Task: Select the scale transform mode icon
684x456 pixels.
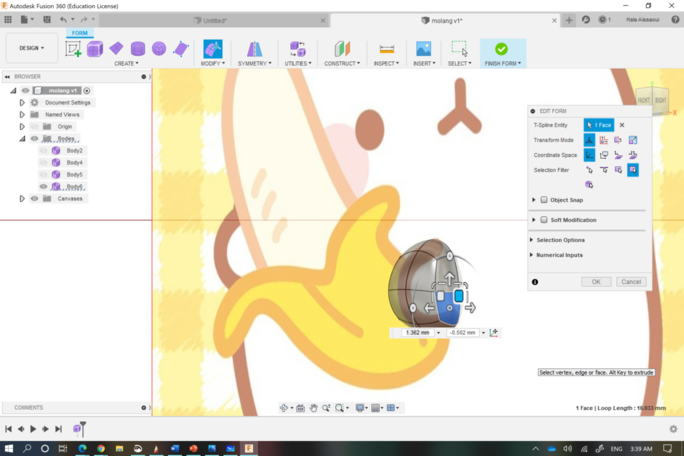Action: click(x=633, y=140)
